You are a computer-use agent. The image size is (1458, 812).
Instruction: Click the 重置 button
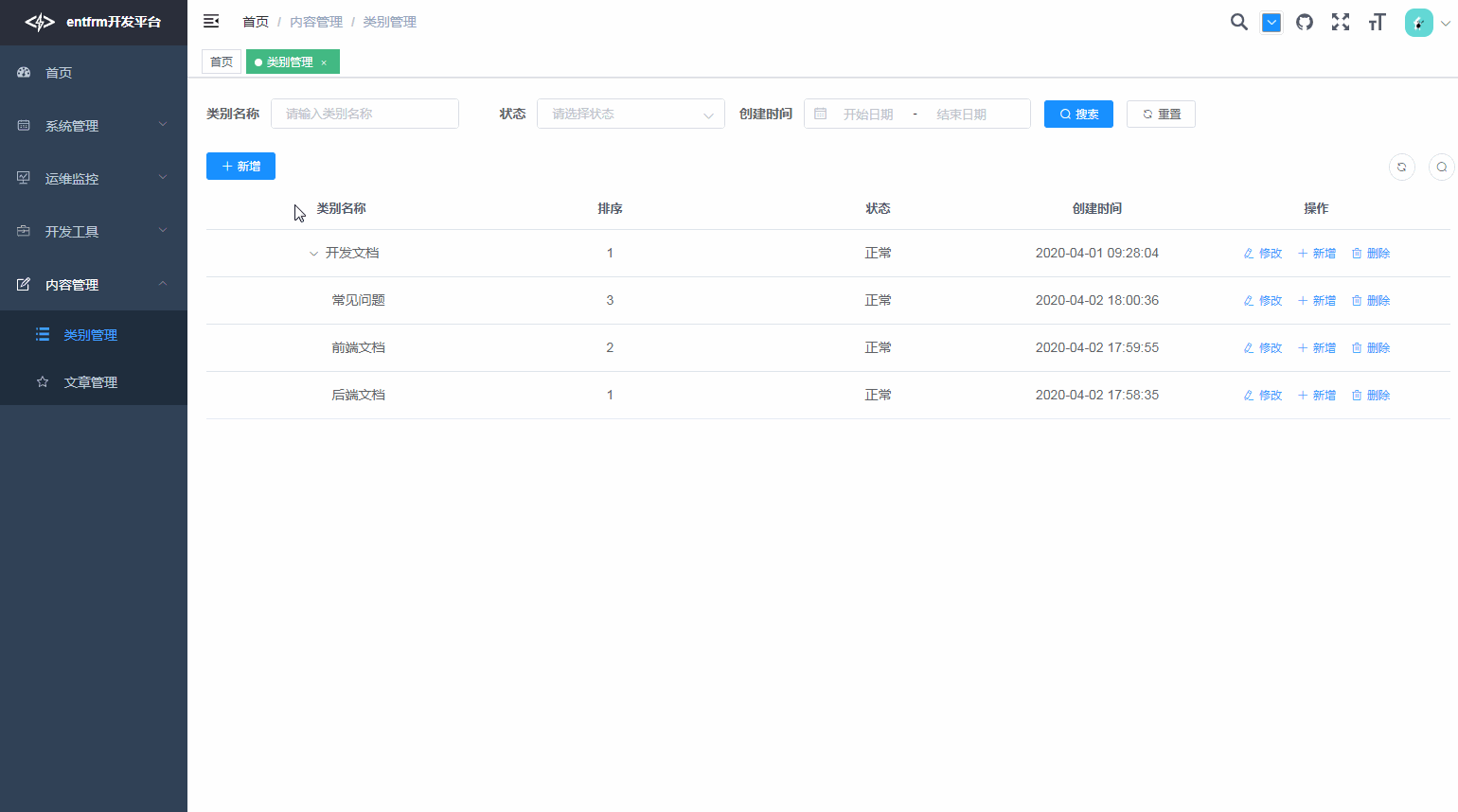pyautogui.click(x=1161, y=114)
